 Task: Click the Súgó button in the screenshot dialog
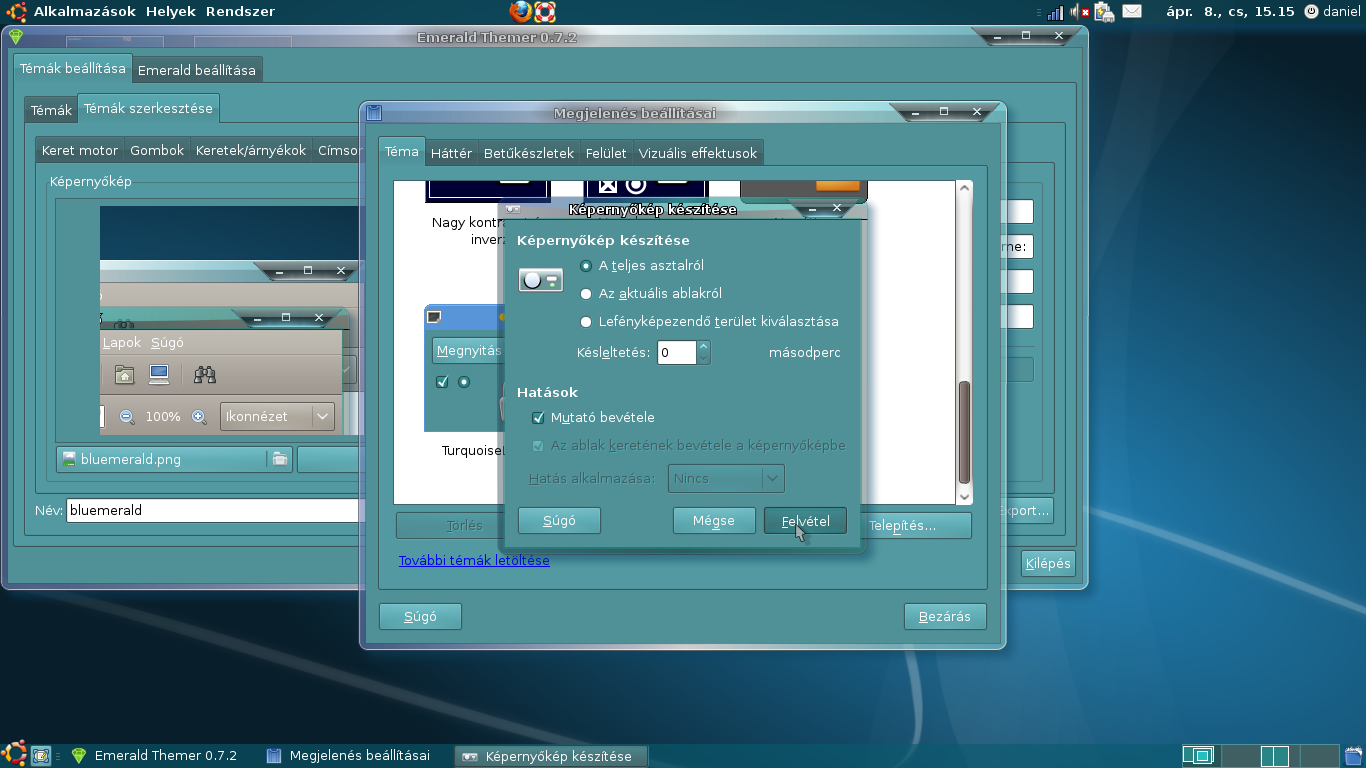[559, 521]
